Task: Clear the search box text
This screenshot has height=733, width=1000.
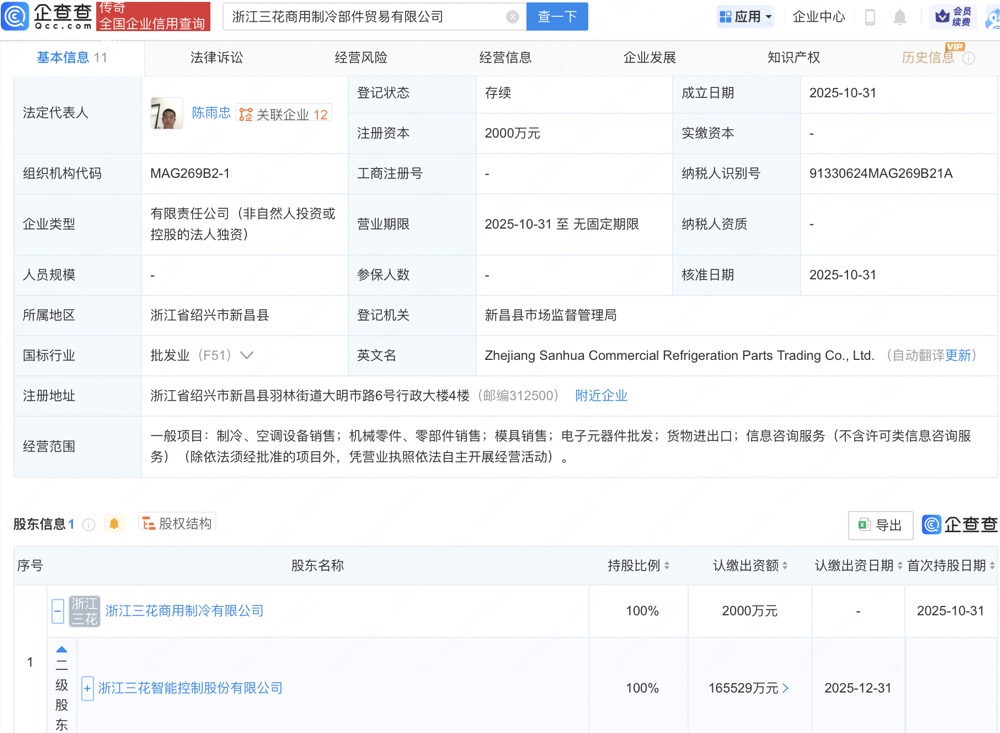Action: pyautogui.click(x=512, y=17)
